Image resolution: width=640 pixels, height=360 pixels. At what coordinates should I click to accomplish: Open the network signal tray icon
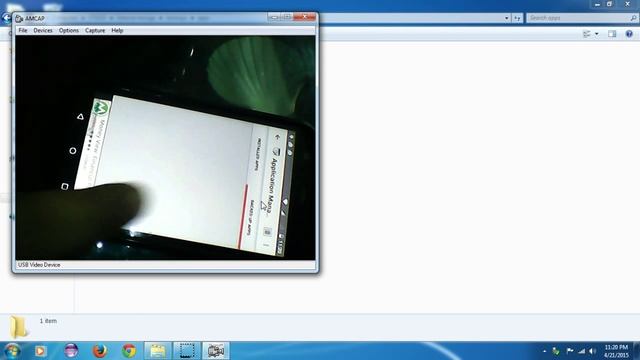[582, 351]
